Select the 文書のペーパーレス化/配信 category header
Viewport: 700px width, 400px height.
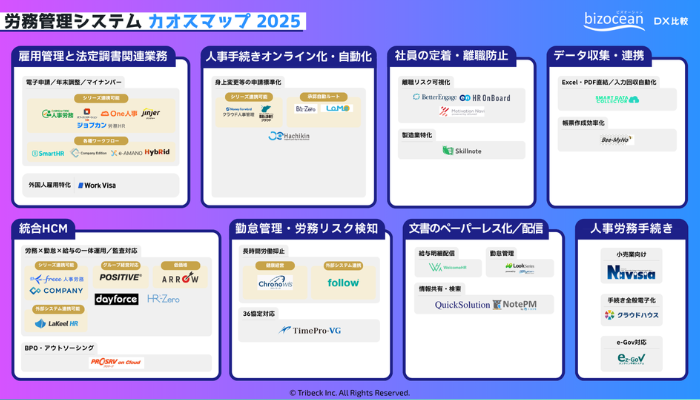[476, 229]
